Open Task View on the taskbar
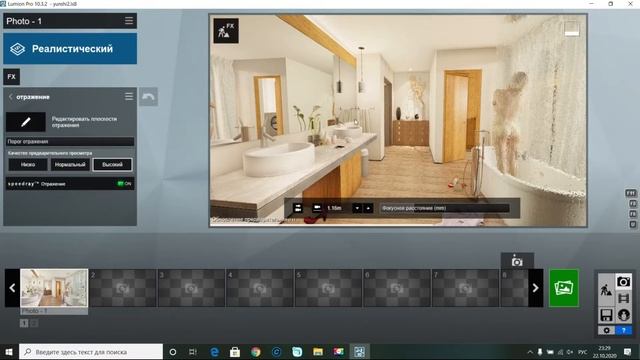 click(x=193, y=352)
